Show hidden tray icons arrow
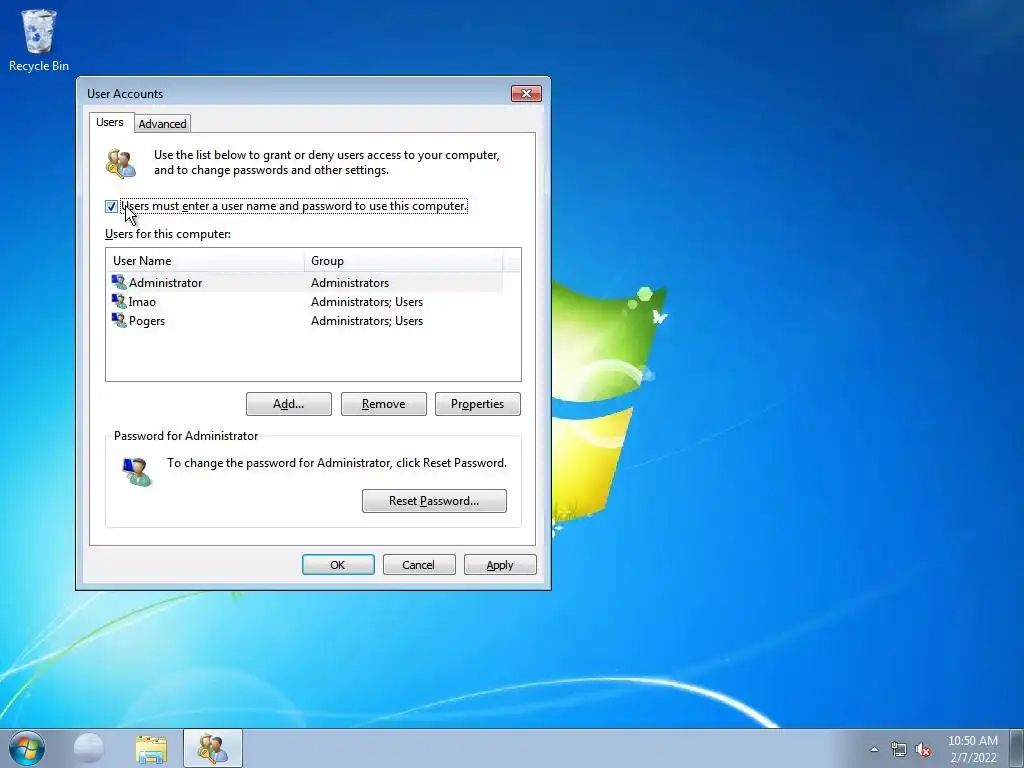Viewport: 1024px width, 768px height. pyautogui.click(x=874, y=749)
